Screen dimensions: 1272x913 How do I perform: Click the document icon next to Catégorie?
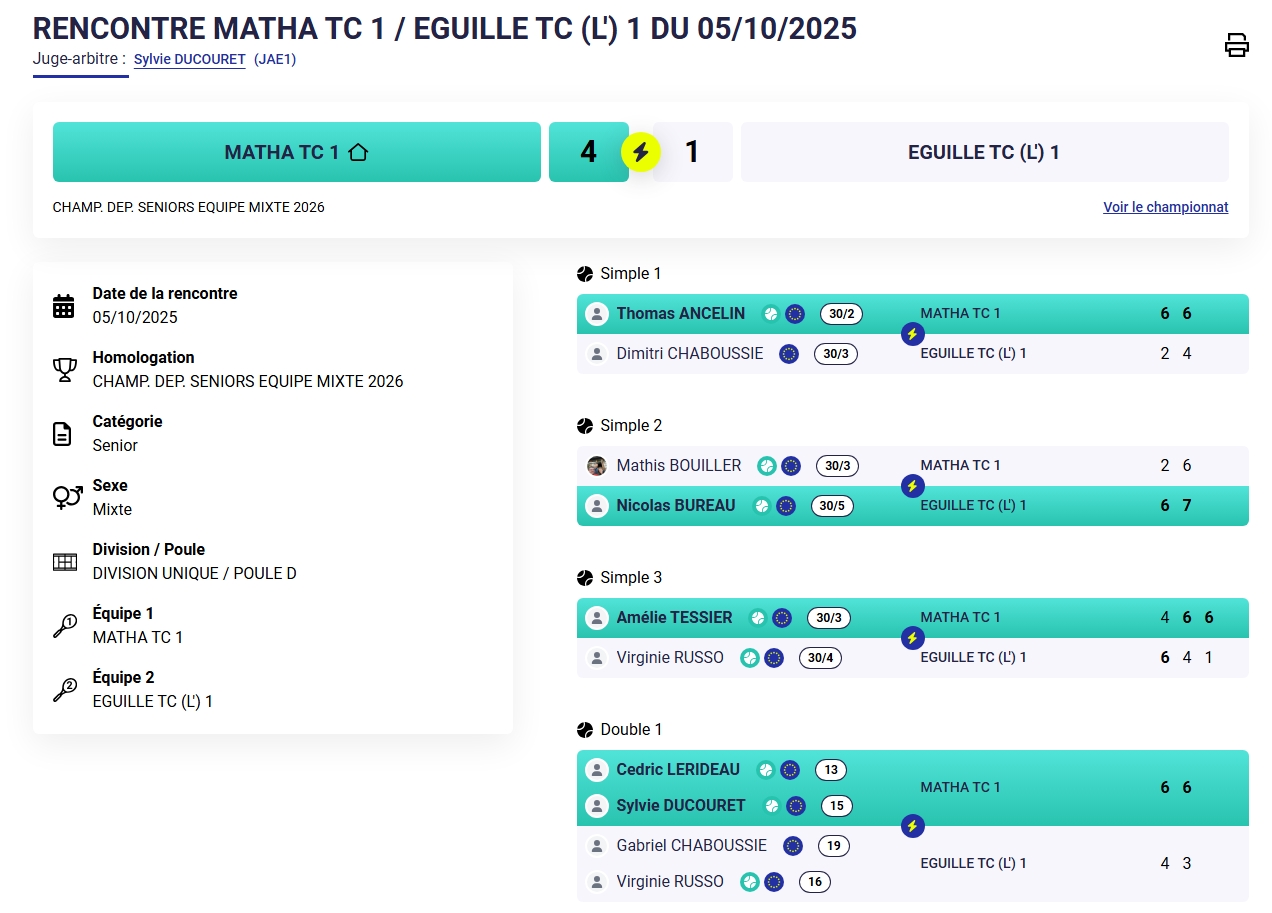coord(63,434)
